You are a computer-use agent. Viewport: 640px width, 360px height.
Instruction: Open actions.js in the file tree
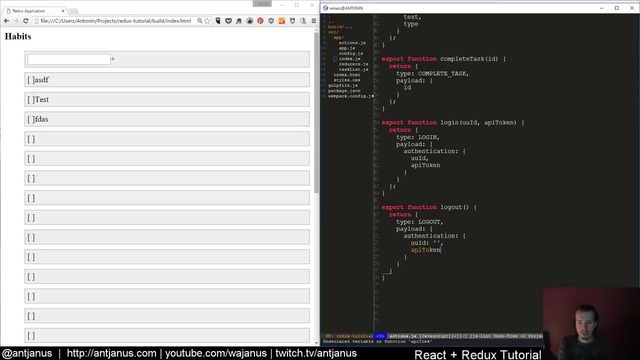(x=352, y=43)
